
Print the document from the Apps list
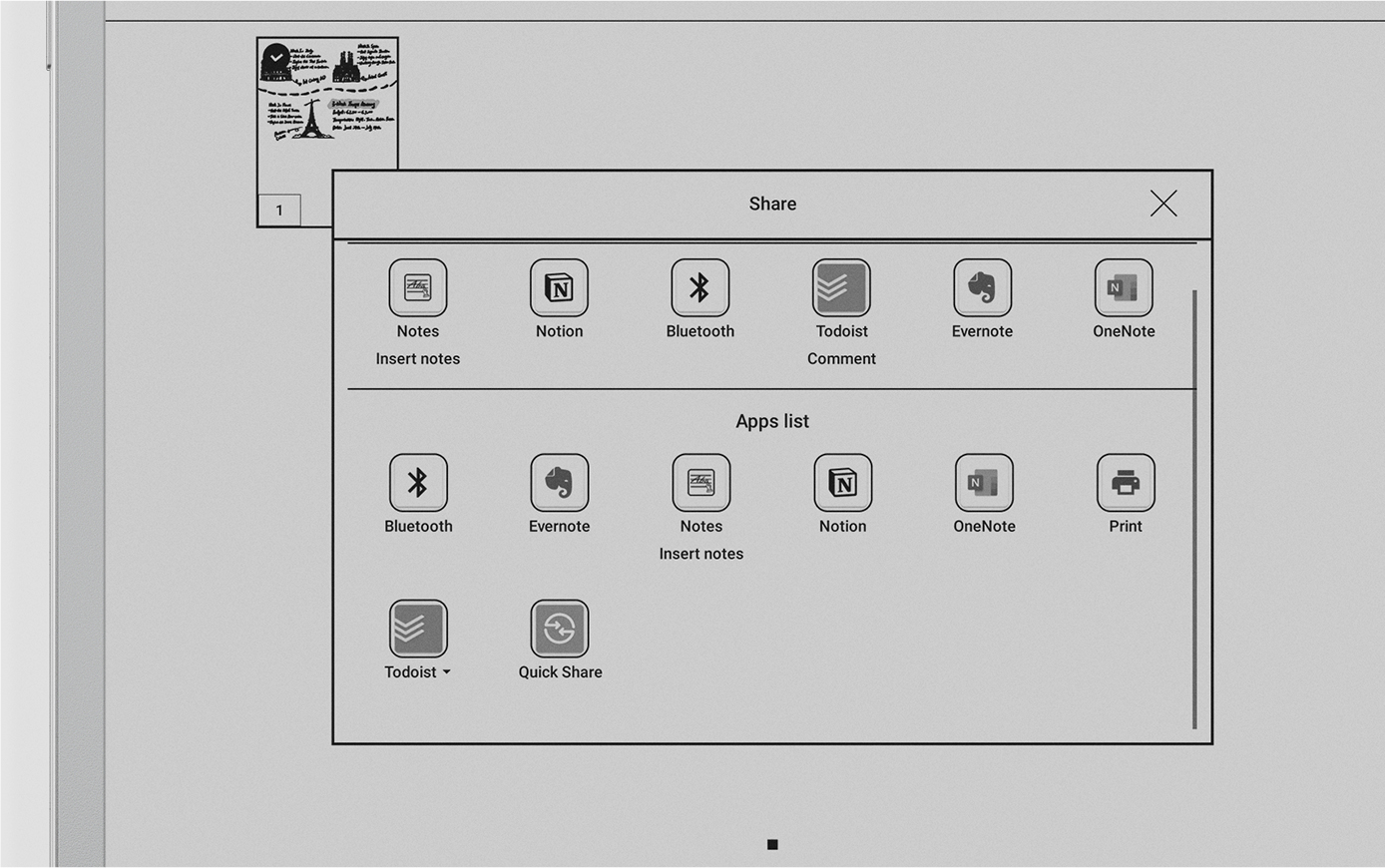(x=1126, y=481)
